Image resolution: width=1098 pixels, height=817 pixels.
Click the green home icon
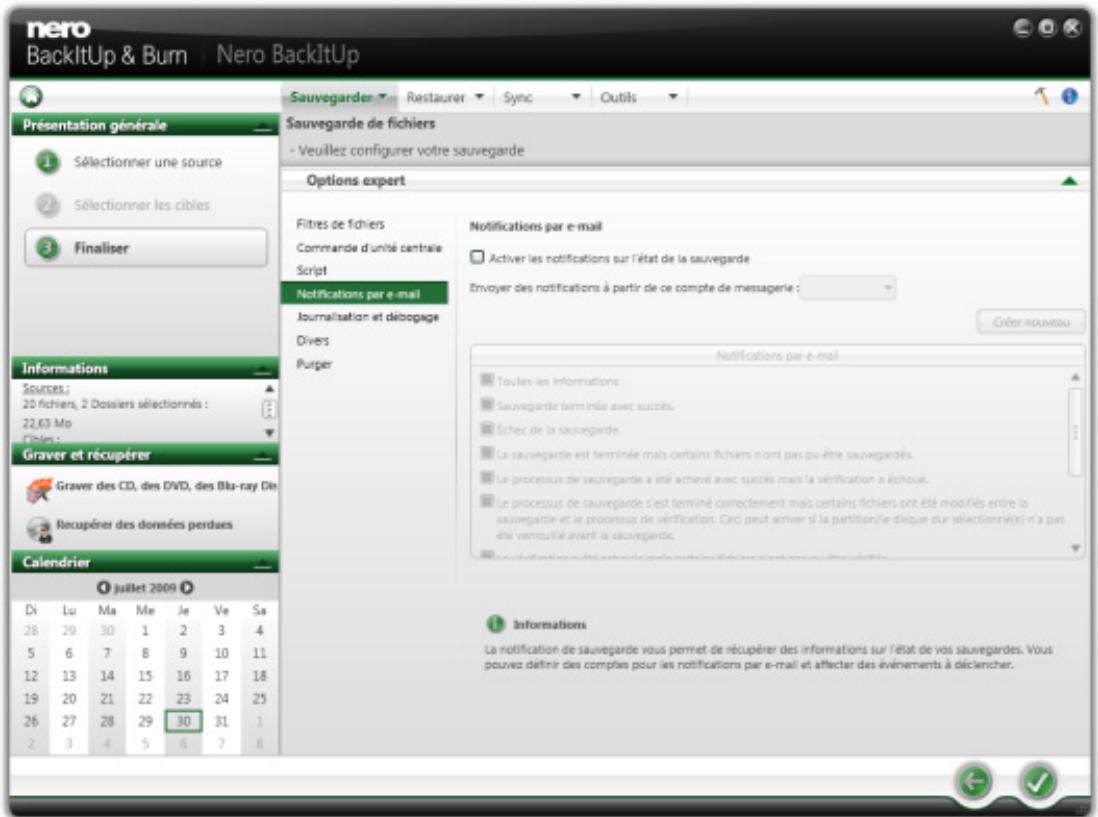coord(31,97)
